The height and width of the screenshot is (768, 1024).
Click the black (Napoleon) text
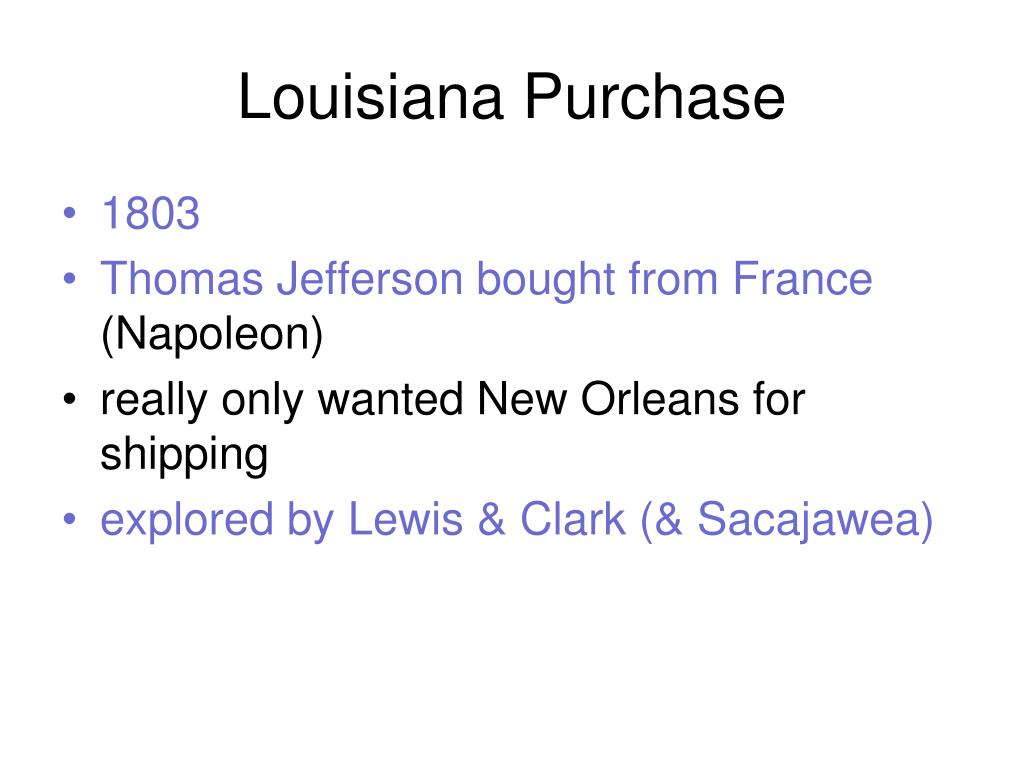point(212,335)
